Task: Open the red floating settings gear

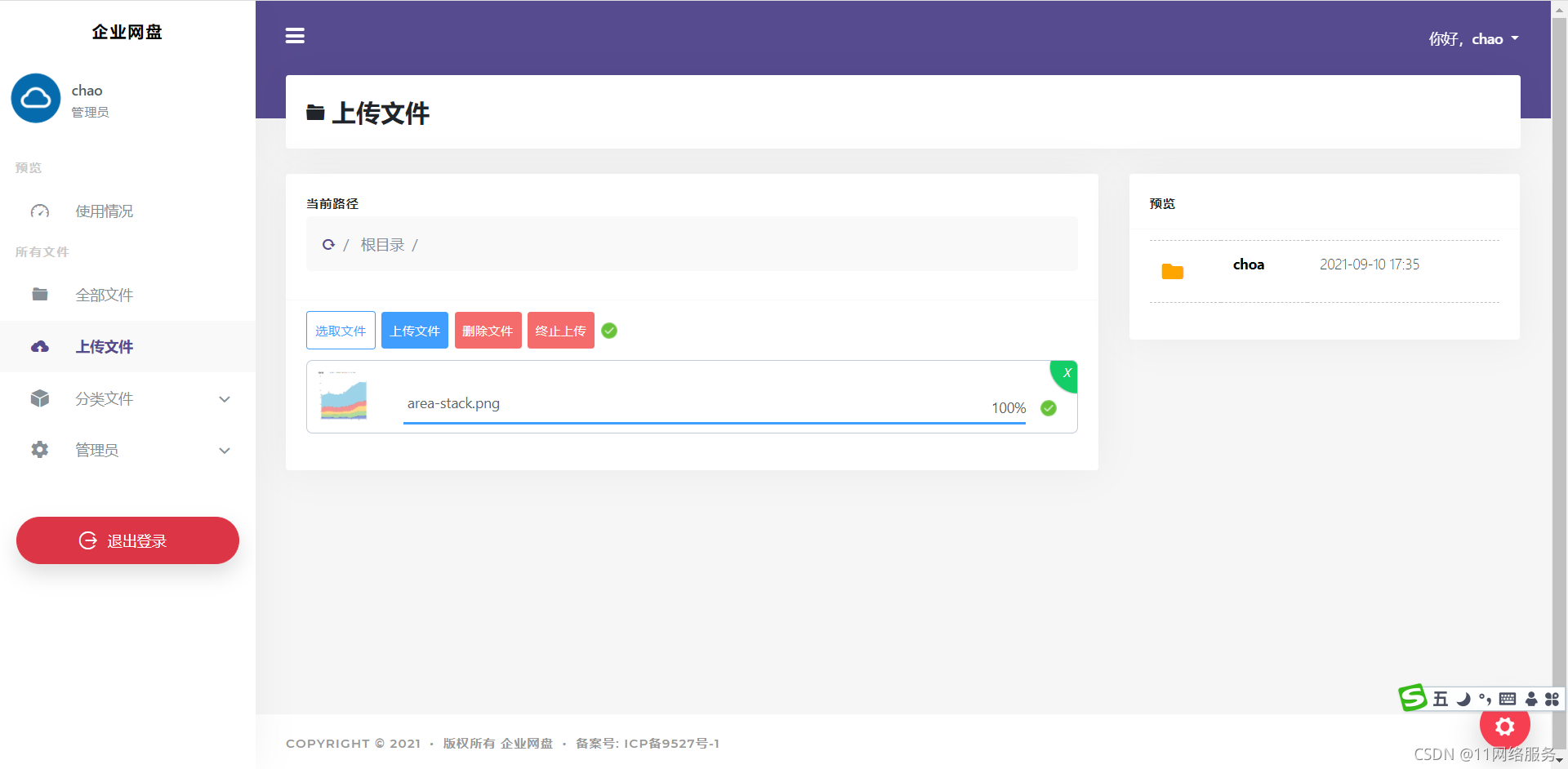Action: click(1504, 726)
